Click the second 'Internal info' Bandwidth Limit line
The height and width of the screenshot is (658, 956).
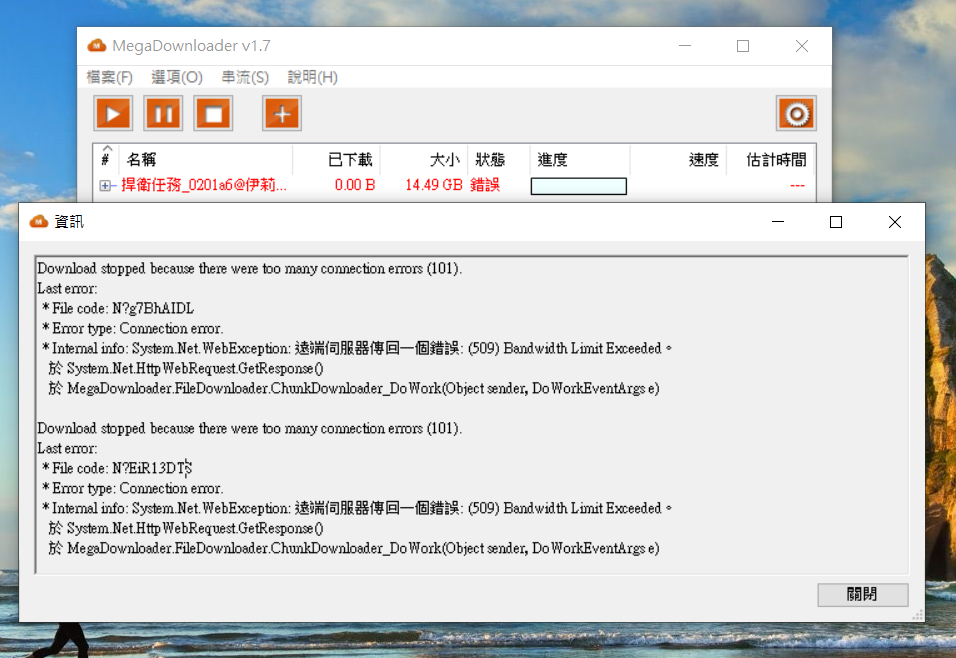coord(357,508)
